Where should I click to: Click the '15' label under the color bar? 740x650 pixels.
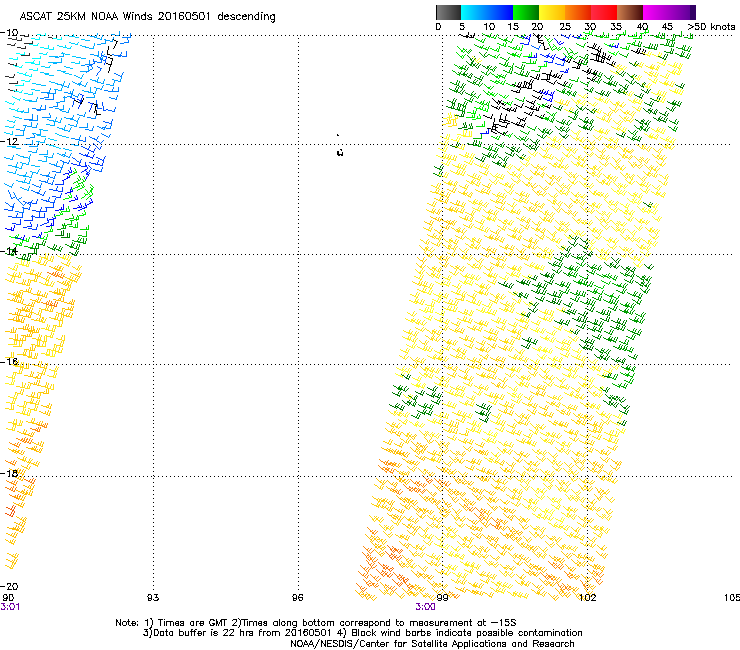pos(513,27)
